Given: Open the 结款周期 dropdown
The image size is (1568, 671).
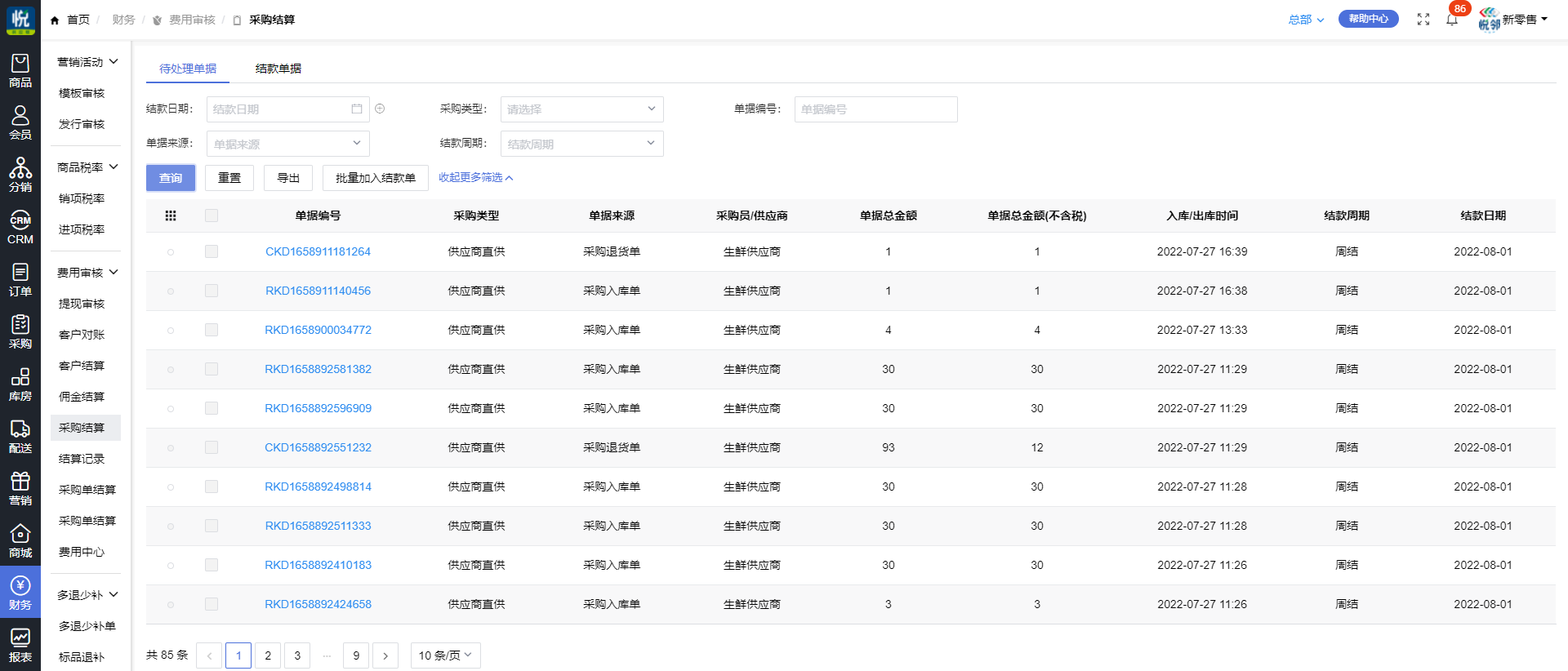Looking at the screenshot, I should [x=581, y=144].
